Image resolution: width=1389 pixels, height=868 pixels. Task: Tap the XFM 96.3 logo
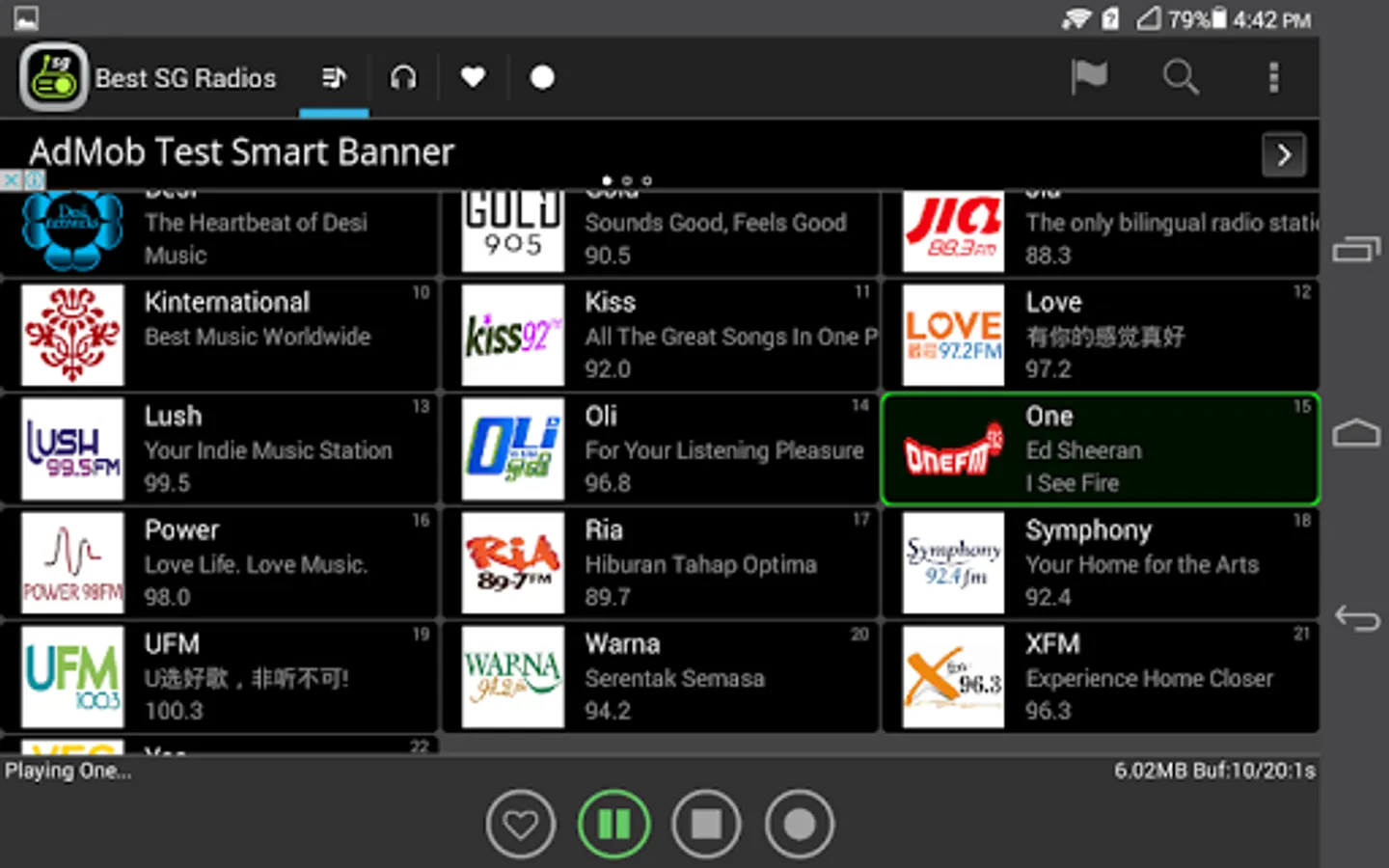(x=953, y=676)
